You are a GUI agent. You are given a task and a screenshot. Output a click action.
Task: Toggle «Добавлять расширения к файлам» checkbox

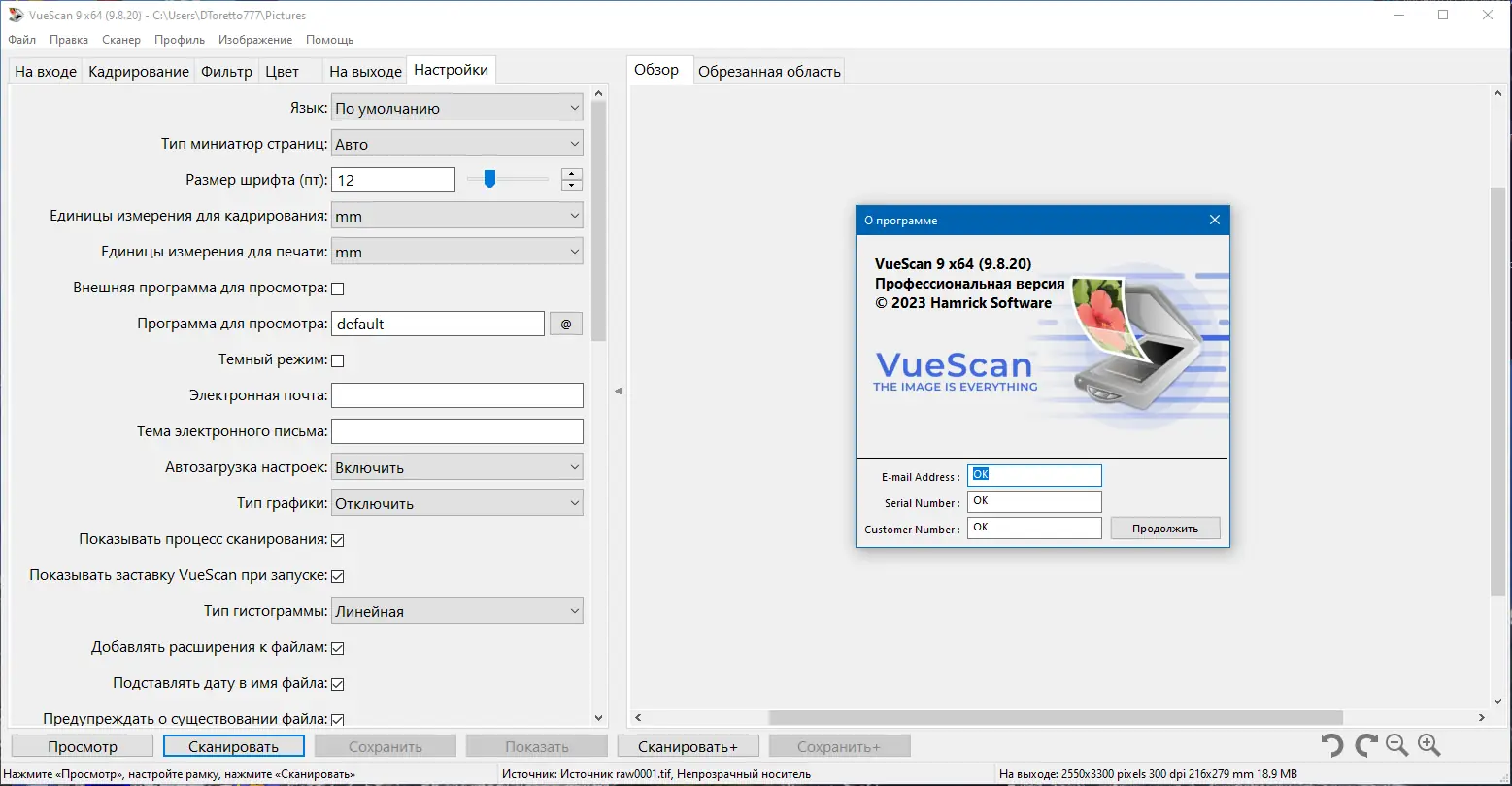338,648
